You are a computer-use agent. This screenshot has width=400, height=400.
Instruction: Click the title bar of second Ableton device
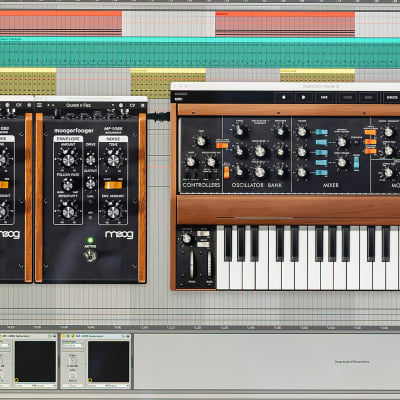click(x=96, y=336)
